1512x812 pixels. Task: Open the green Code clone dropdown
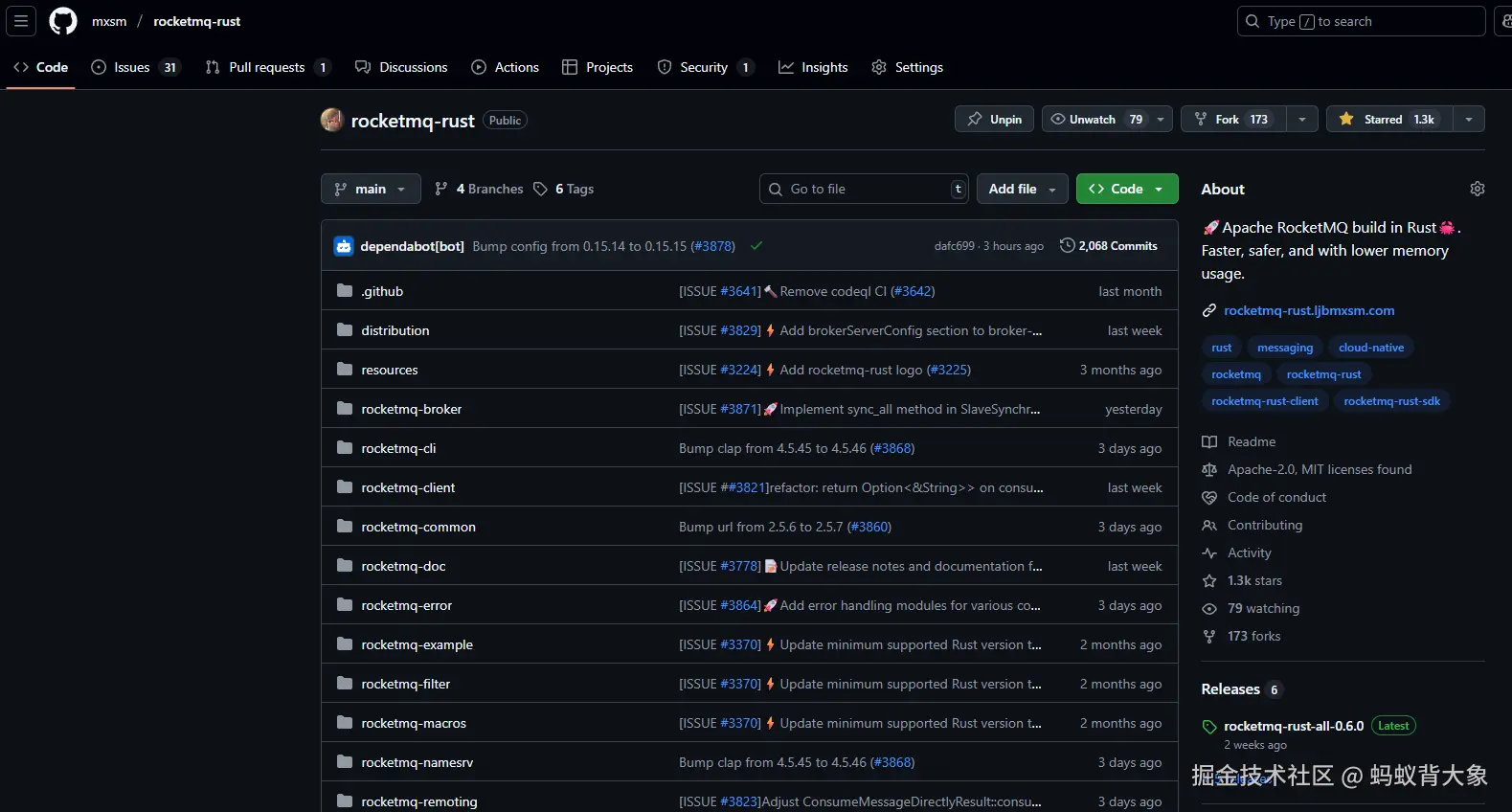coord(1127,189)
